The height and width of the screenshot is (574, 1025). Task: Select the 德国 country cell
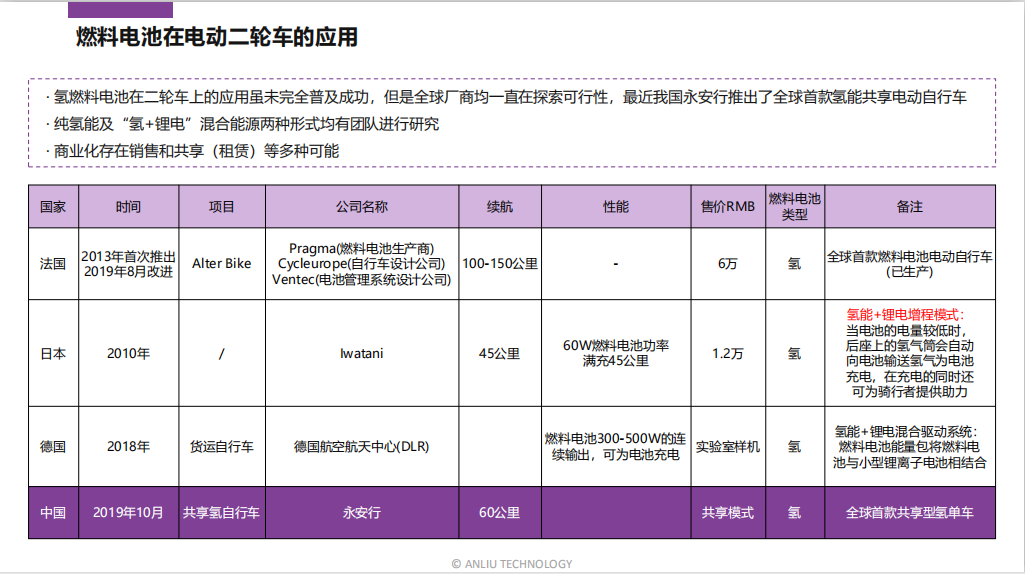[53, 447]
